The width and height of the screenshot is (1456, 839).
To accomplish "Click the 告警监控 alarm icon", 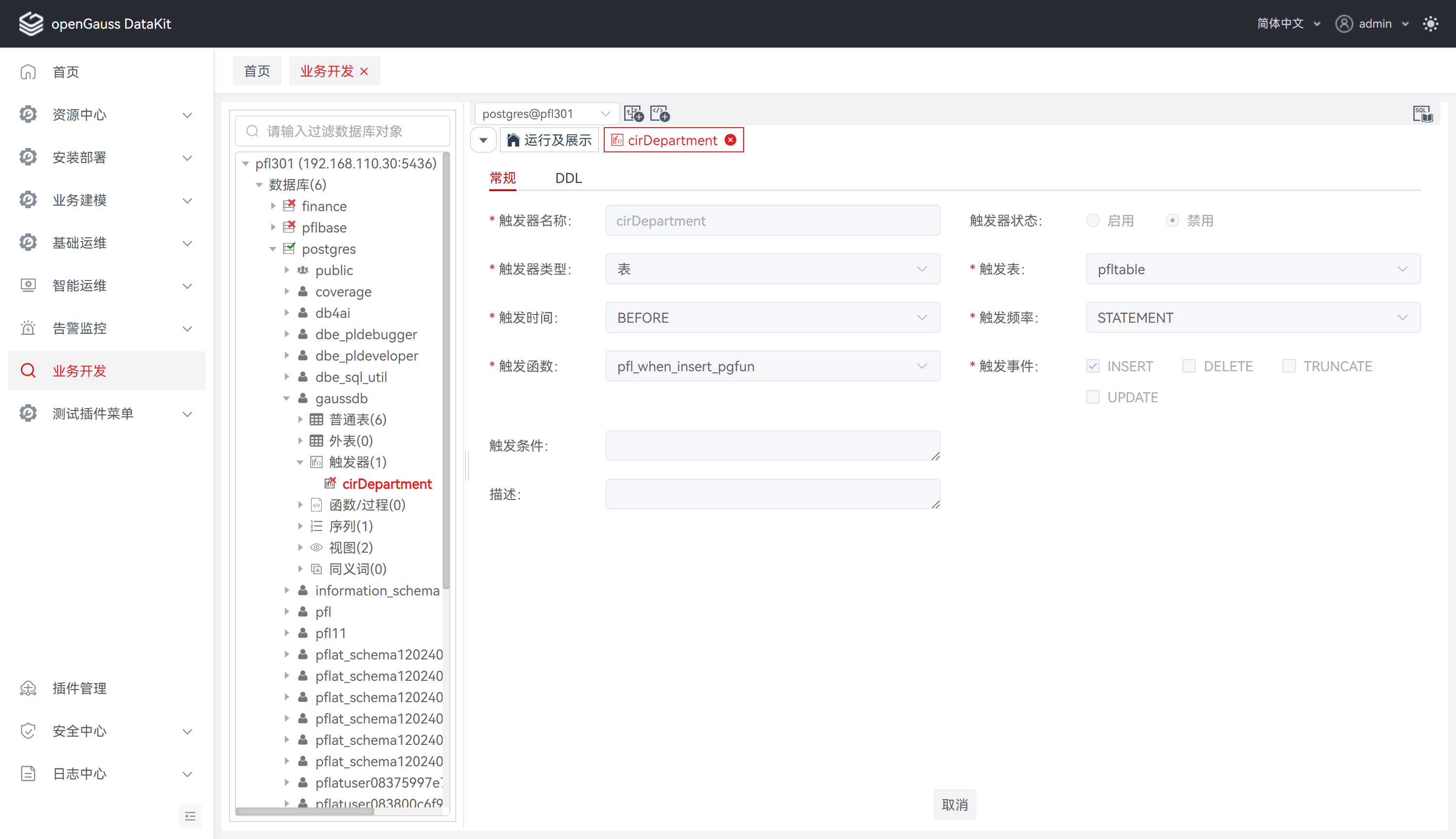I will click(28, 328).
